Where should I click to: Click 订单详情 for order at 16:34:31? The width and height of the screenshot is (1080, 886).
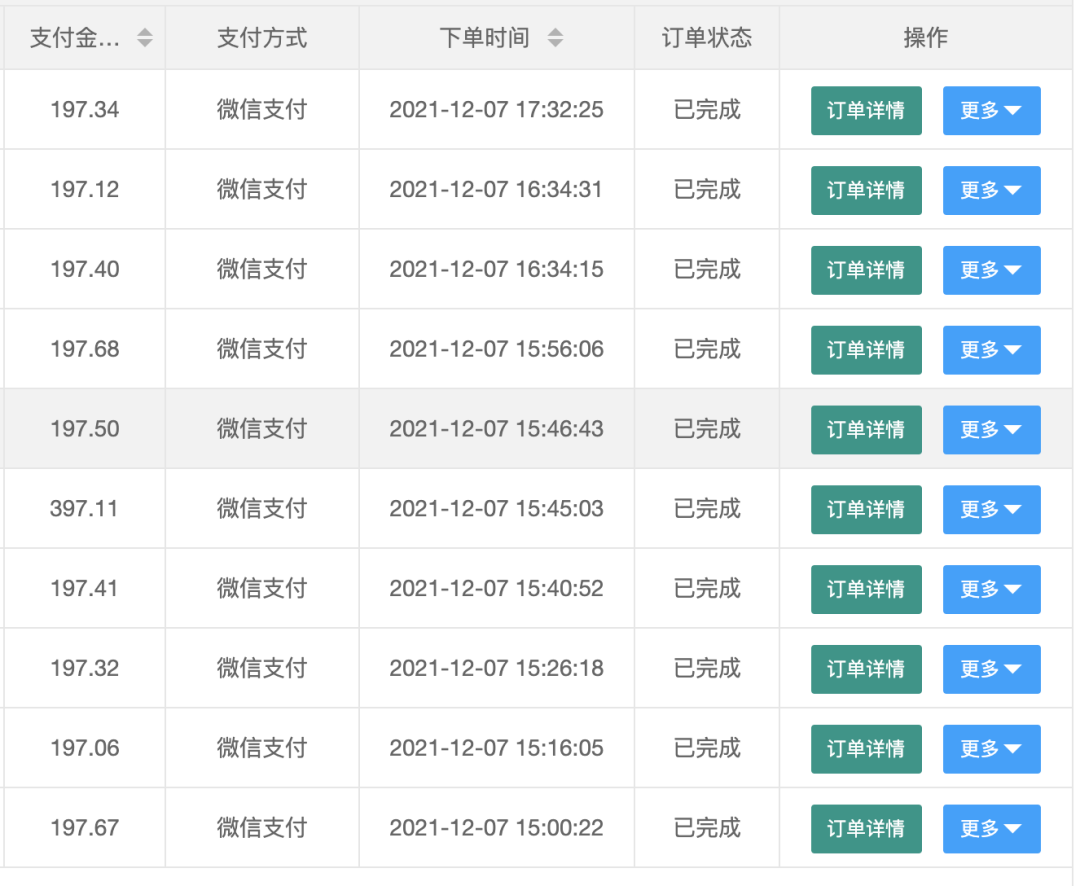(865, 190)
